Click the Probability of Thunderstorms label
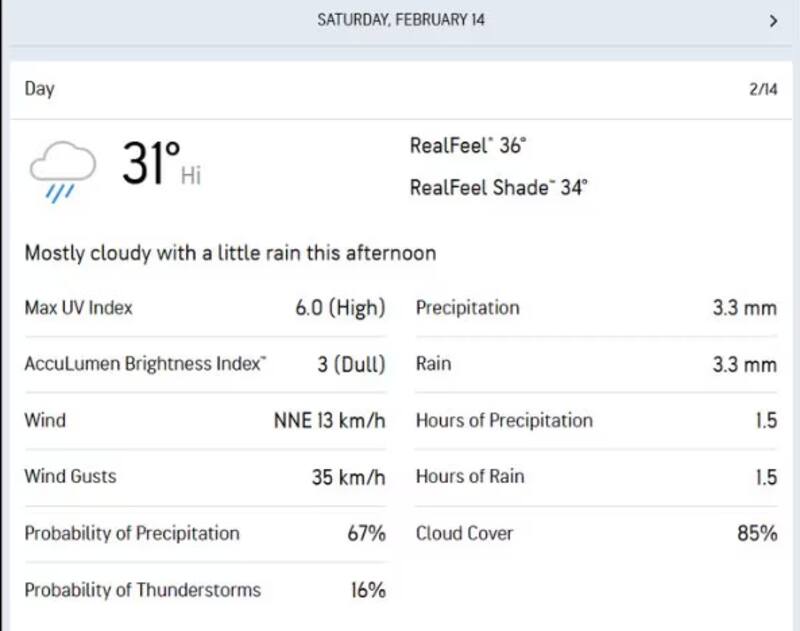800x631 pixels. tap(142, 590)
